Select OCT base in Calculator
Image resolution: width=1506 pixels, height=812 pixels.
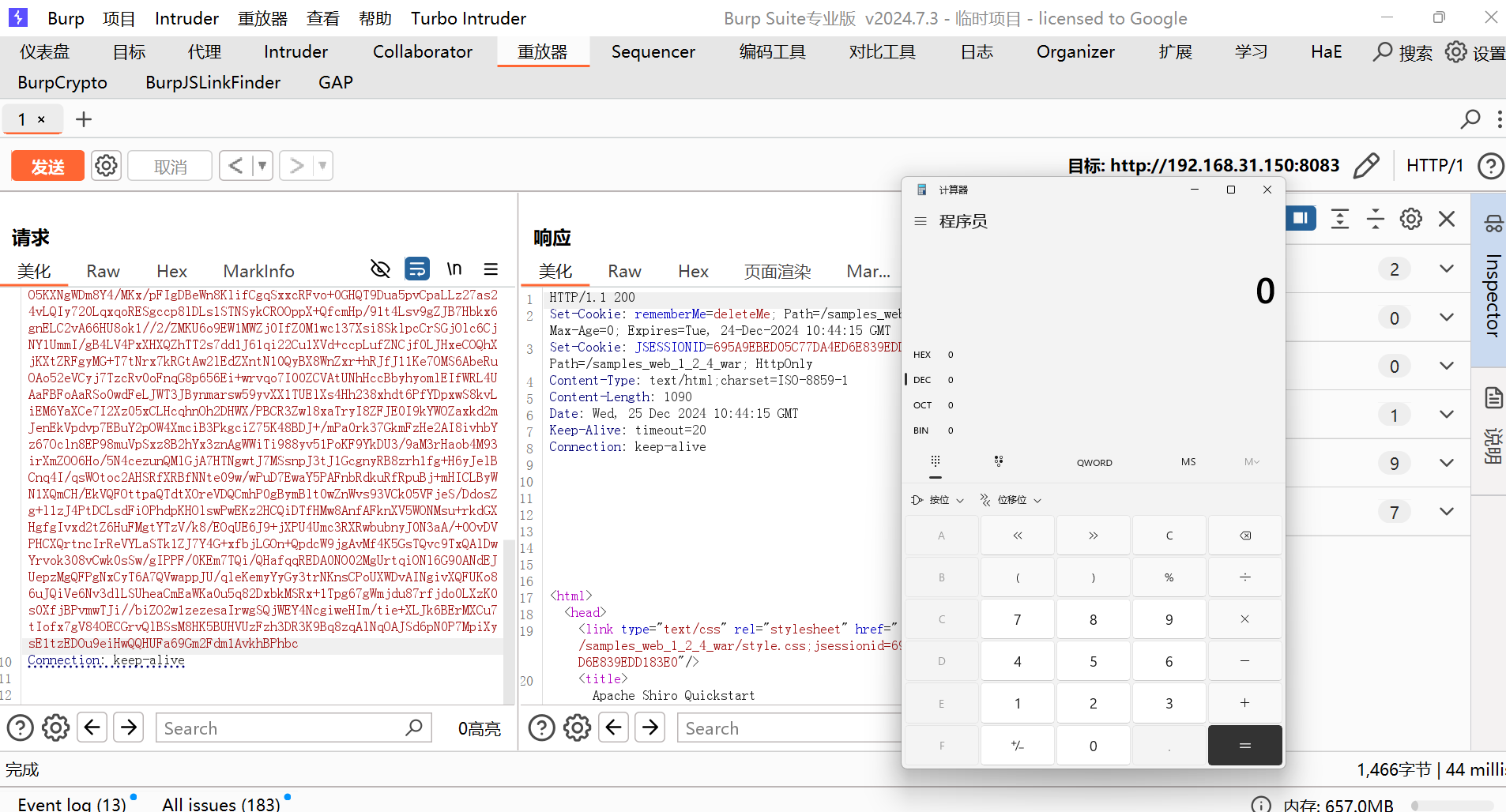(x=934, y=405)
